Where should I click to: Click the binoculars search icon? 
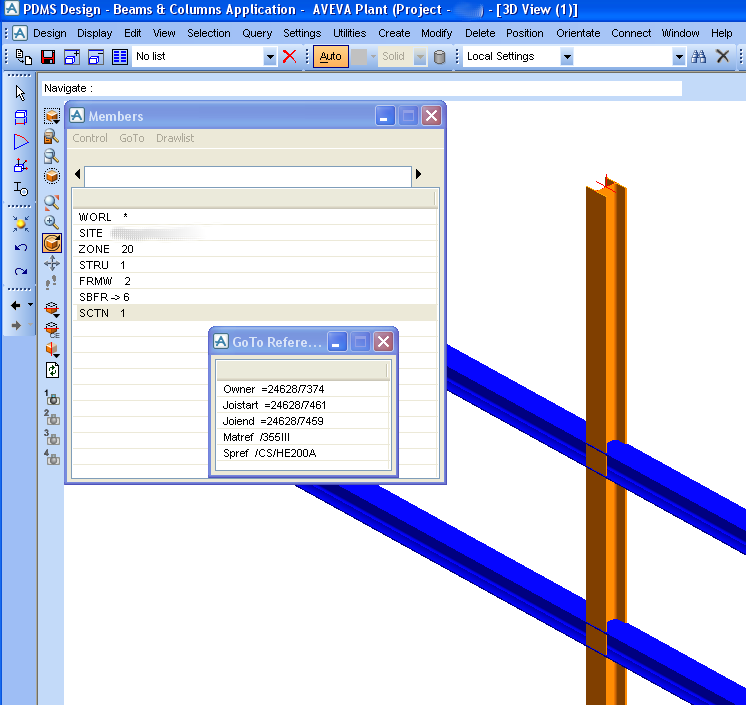(701, 57)
